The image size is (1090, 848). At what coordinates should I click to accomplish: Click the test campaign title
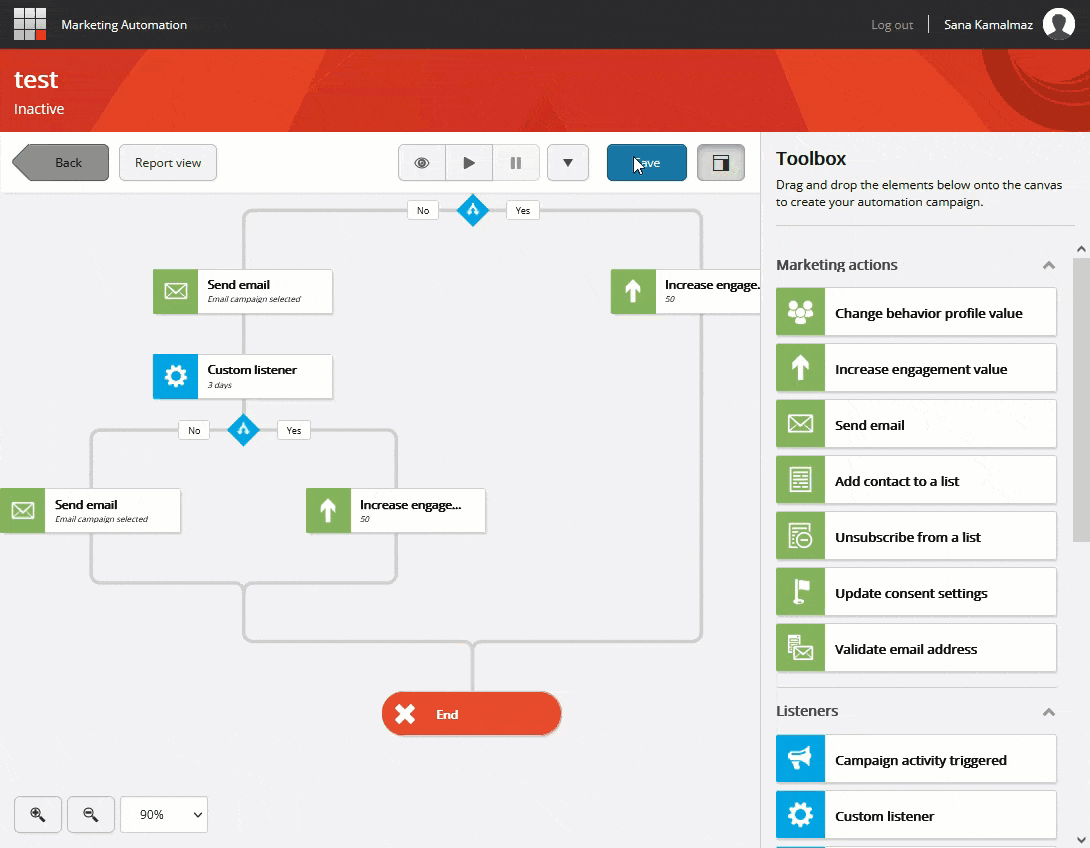[36, 79]
